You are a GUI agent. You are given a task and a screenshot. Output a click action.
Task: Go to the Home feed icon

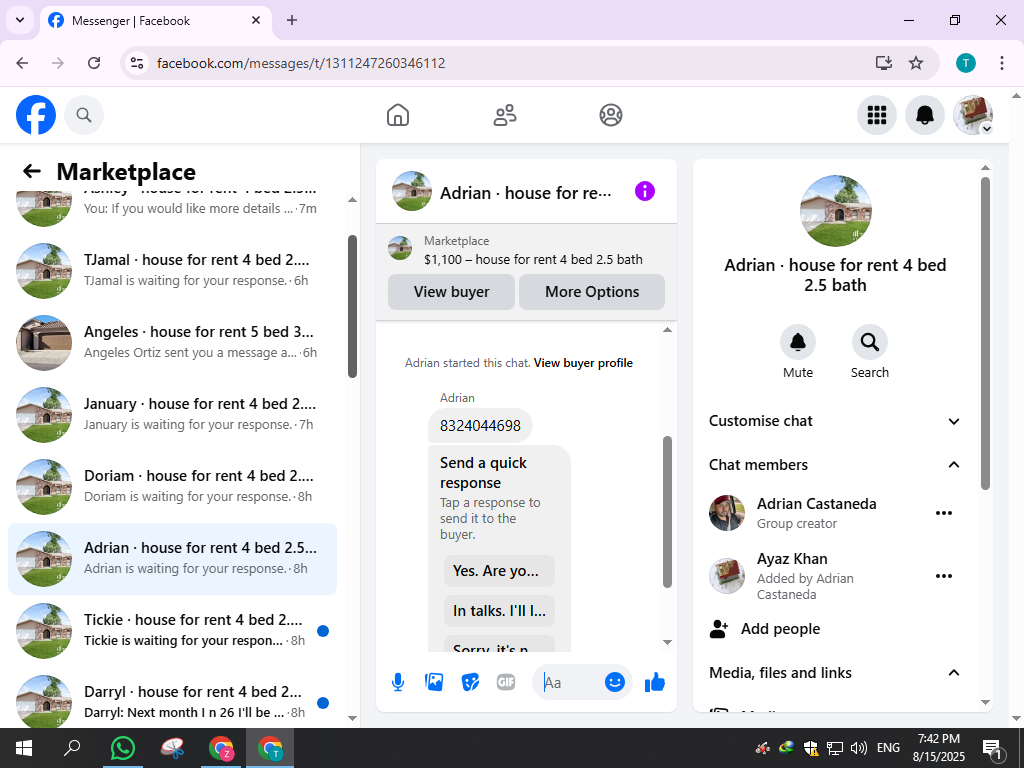point(398,115)
